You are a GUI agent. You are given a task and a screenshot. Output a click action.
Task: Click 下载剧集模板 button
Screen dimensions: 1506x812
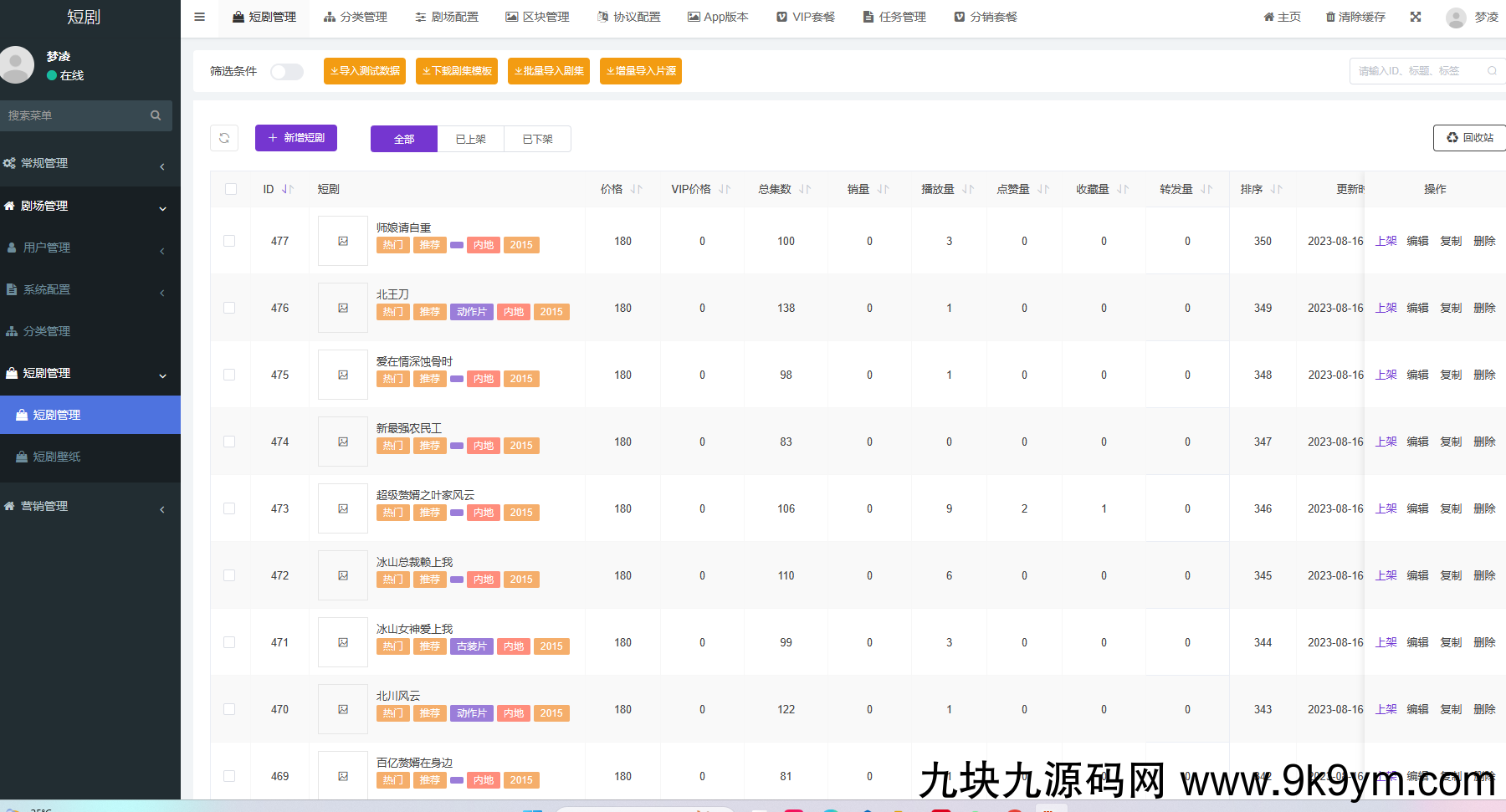point(457,71)
